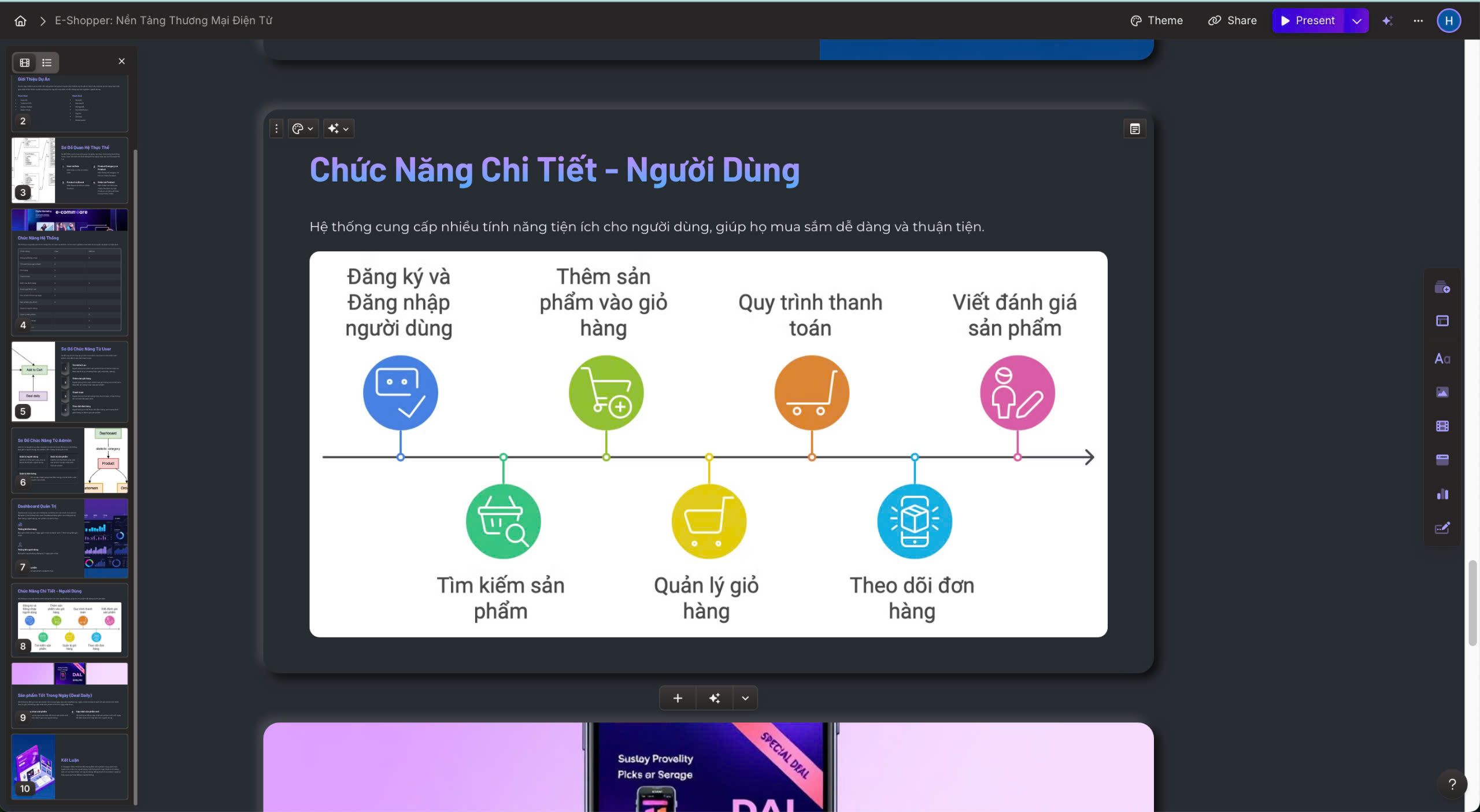
Task: Select slide 9 thumbnail in the sidebar
Action: (x=69, y=694)
